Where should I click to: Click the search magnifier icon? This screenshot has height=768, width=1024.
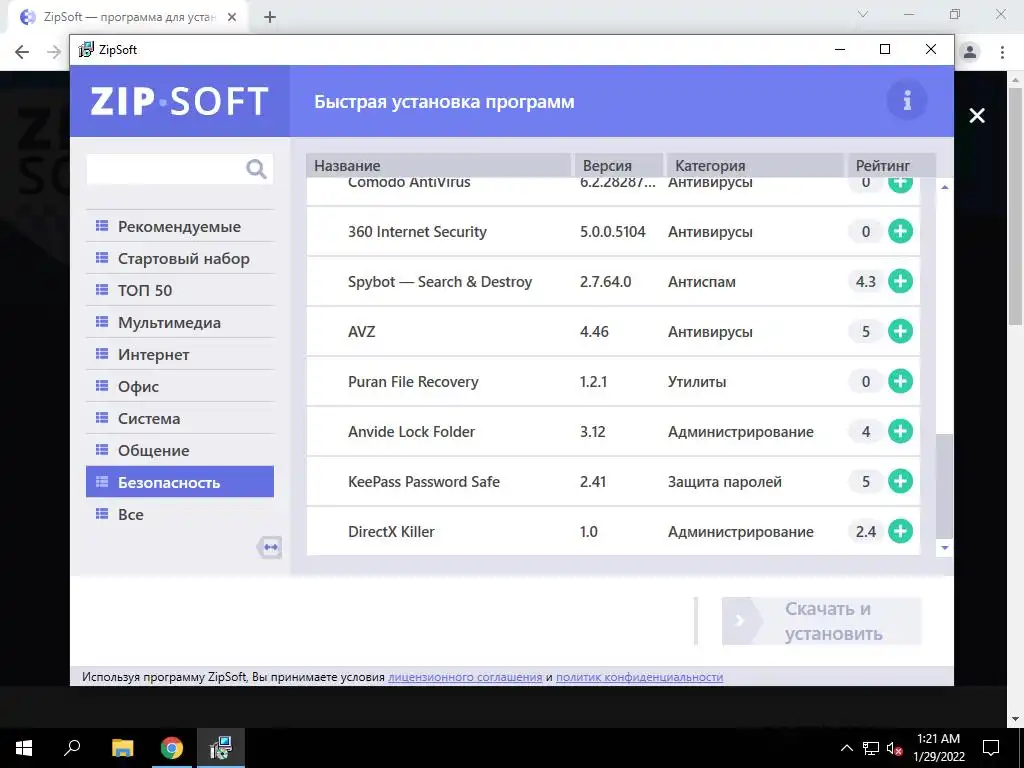pos(256,169)
